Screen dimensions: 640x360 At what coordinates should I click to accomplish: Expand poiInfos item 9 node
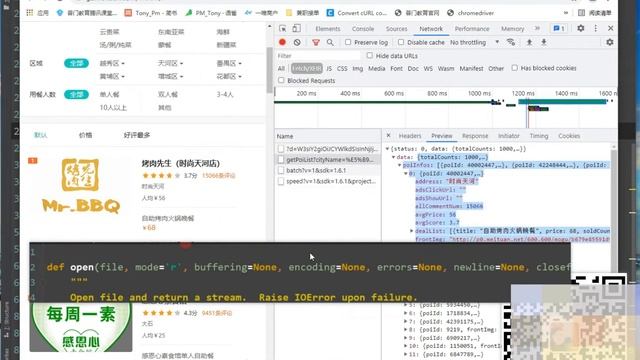click(x=405, y=338)
